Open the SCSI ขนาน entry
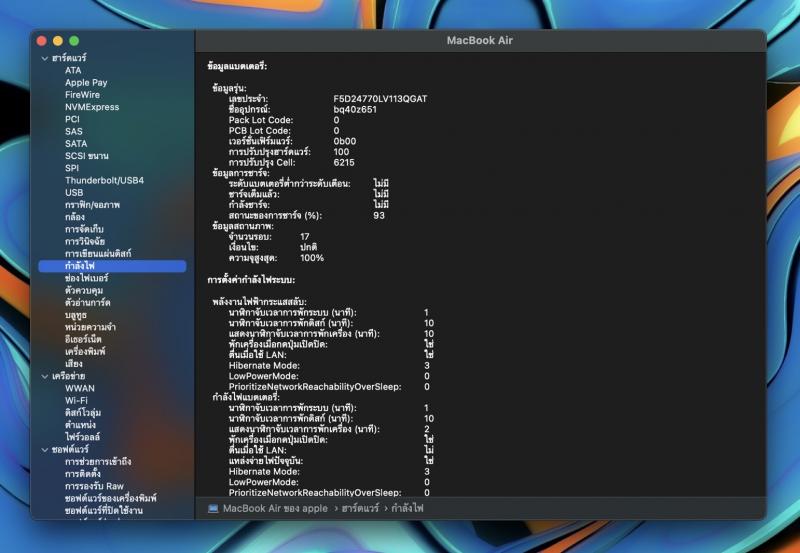 point(87,156)
